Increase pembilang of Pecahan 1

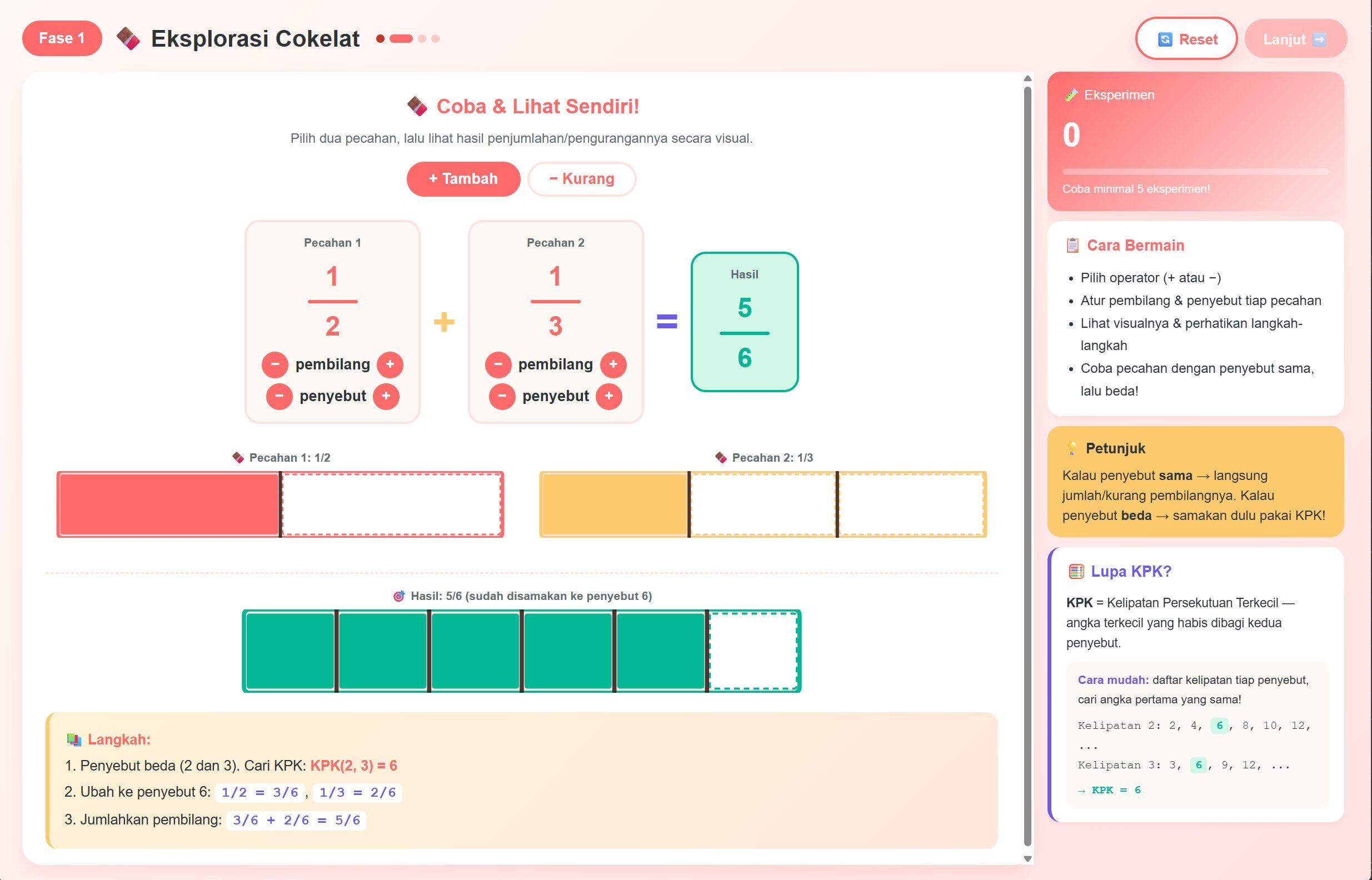click(390, 364)
